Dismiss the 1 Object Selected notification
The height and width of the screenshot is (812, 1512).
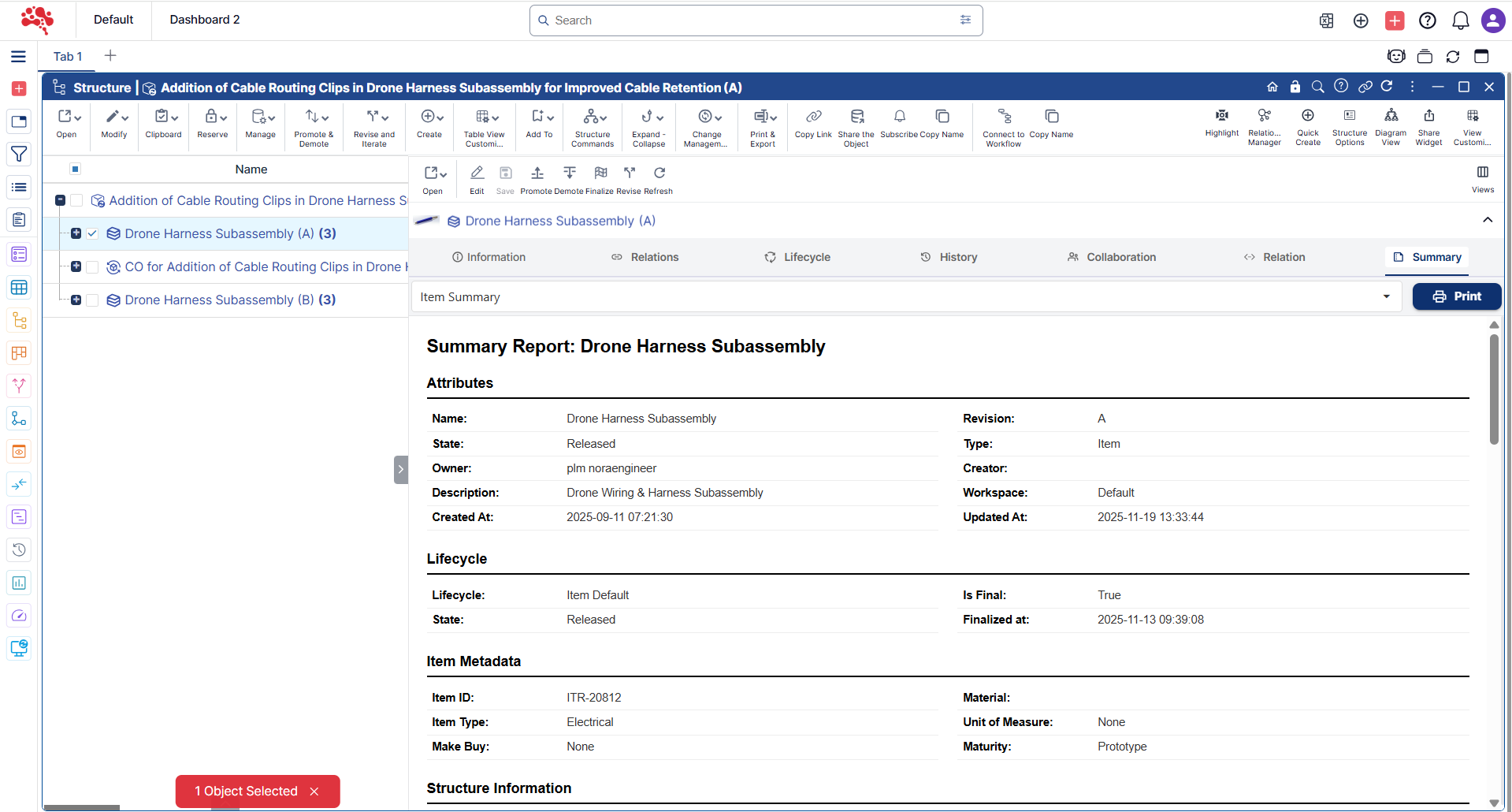pos(314,792)
